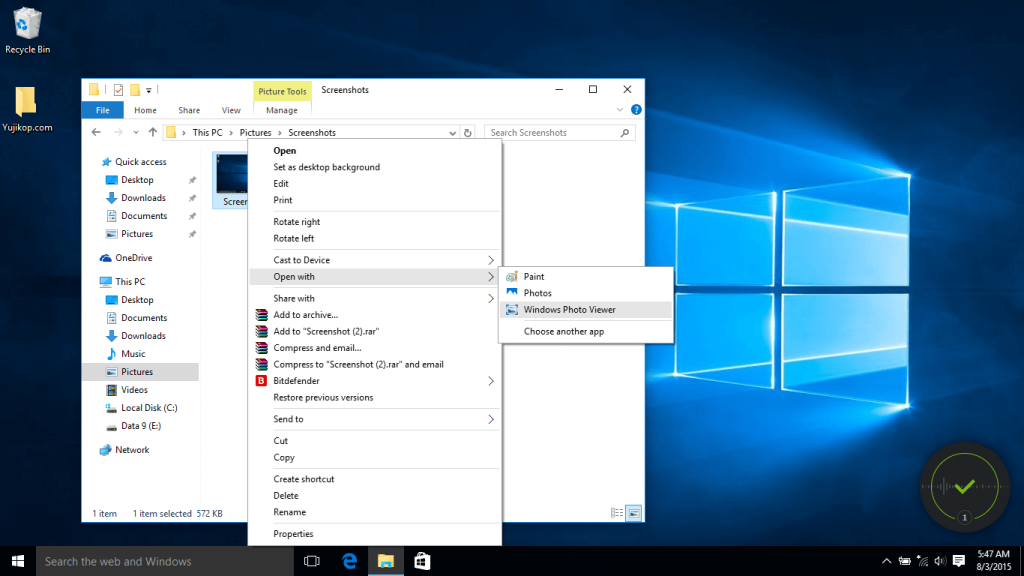Open the Recycle Bin desktop icon
Screen dimensions: 1024x576
click(x=27, y=31)
